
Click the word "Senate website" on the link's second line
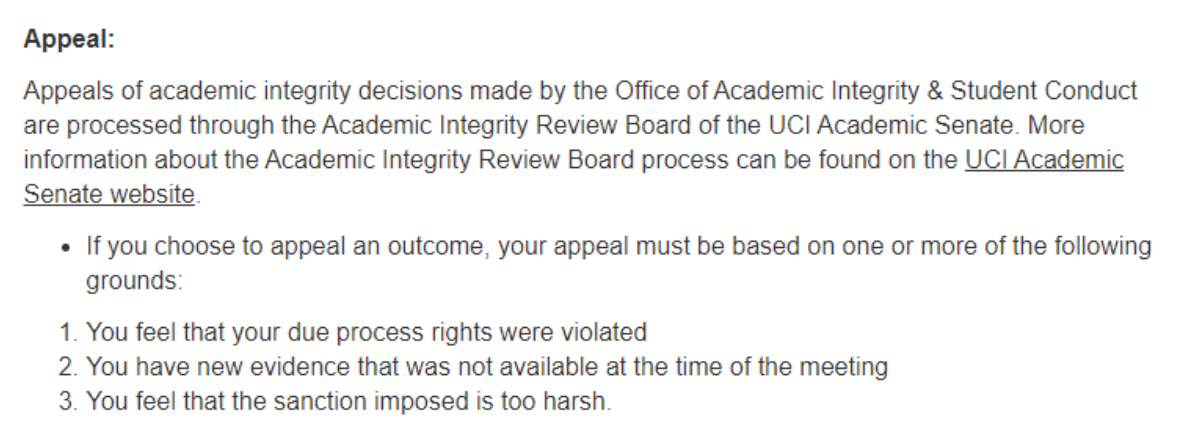(x=108, y=195)
